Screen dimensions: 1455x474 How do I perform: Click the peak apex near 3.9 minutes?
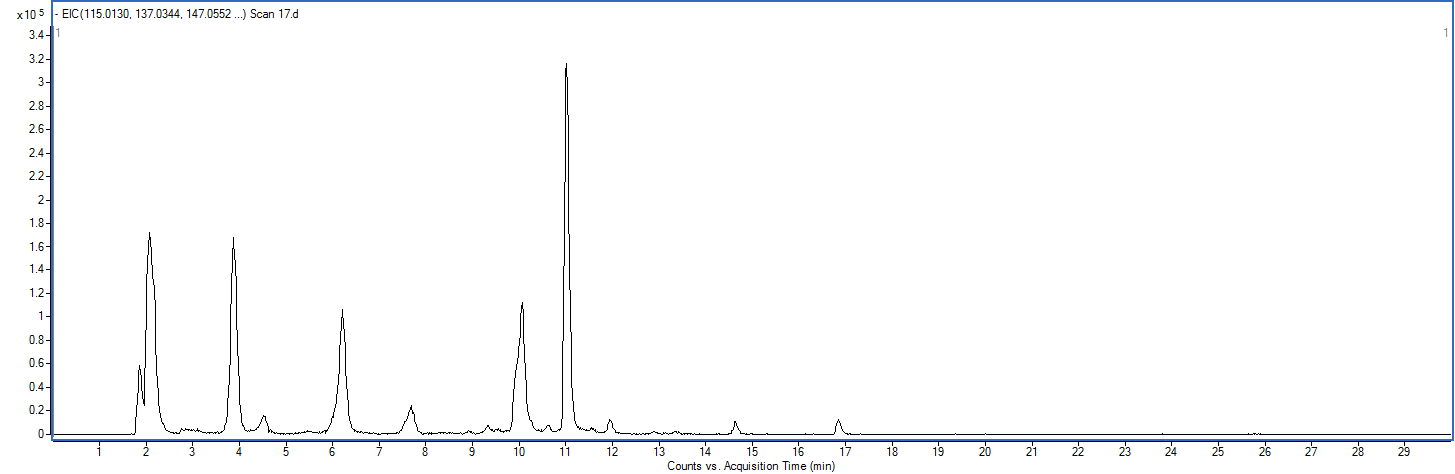[233, 240]
